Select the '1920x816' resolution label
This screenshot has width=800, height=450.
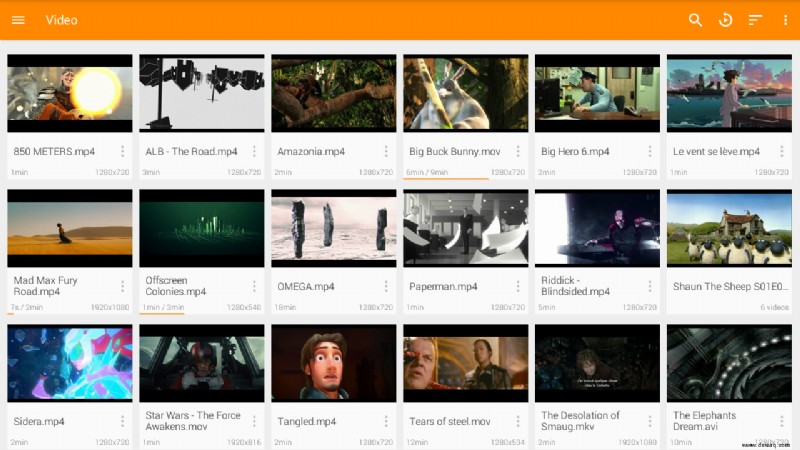tap(244, 442)
